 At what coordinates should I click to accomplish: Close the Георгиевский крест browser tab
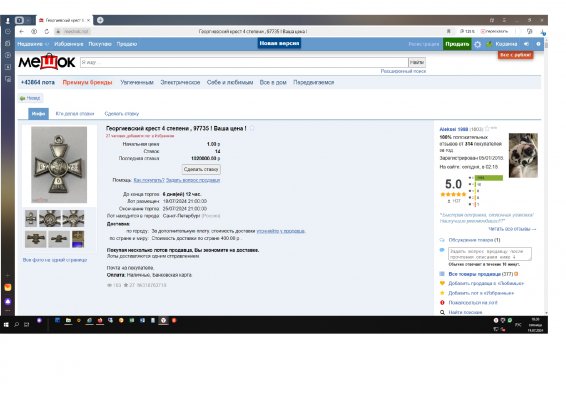point(88,20)
